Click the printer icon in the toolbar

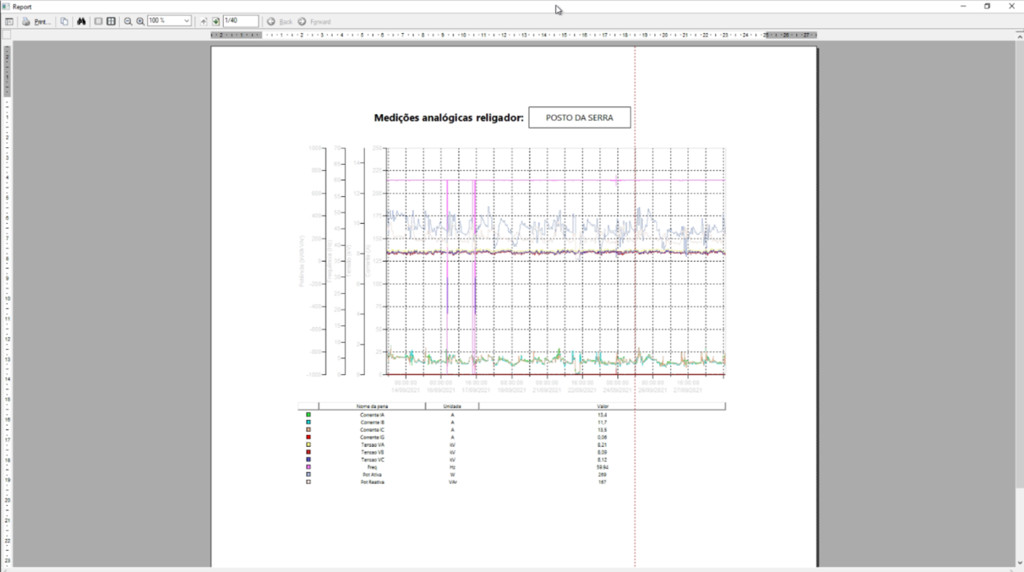[x=27, y=21]
